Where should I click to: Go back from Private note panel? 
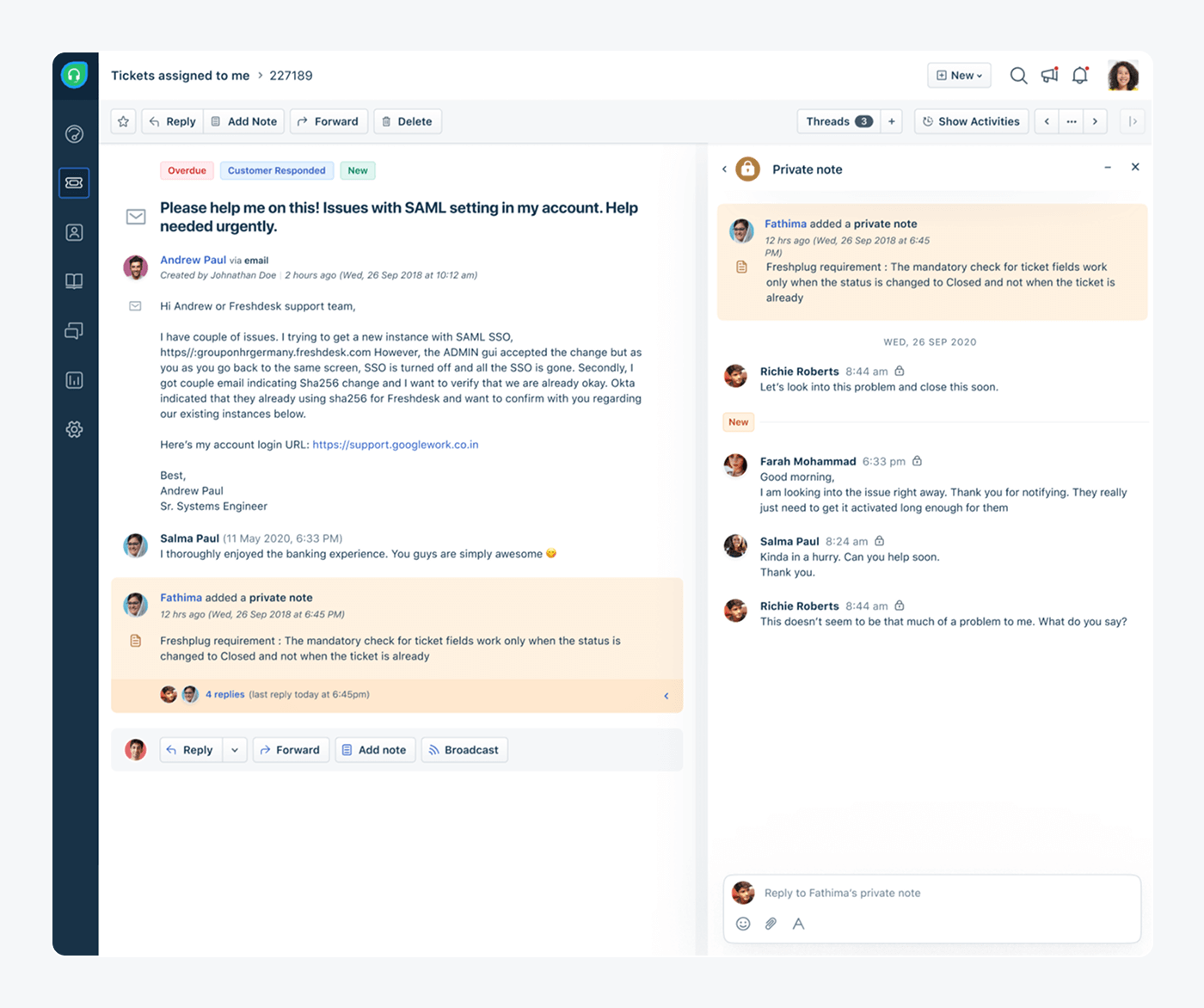pos(724,169)
